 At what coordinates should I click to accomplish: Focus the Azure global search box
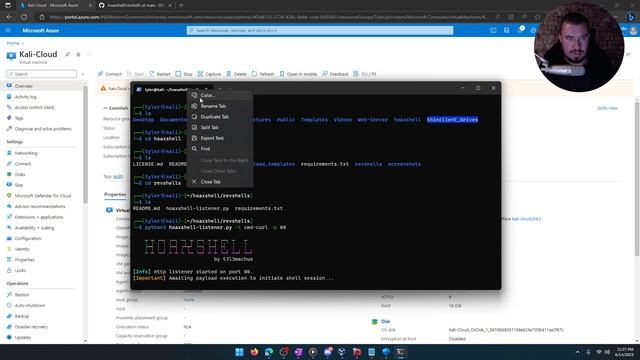point(320,30)
